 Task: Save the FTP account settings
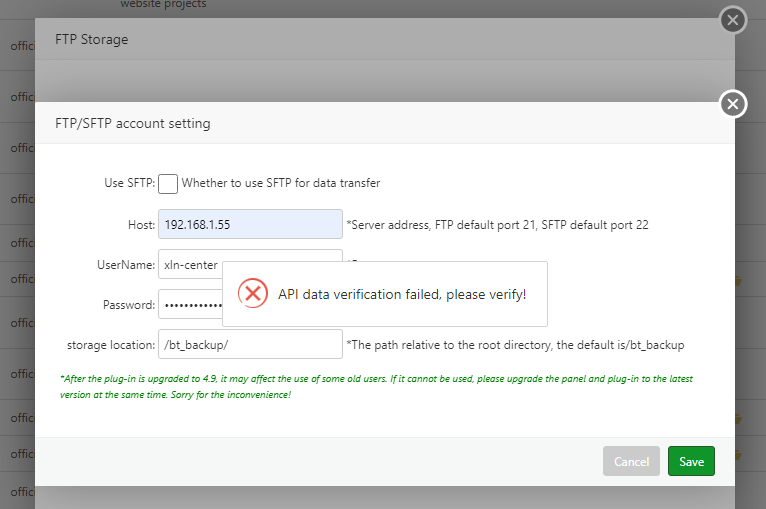(x=691, y=461)
